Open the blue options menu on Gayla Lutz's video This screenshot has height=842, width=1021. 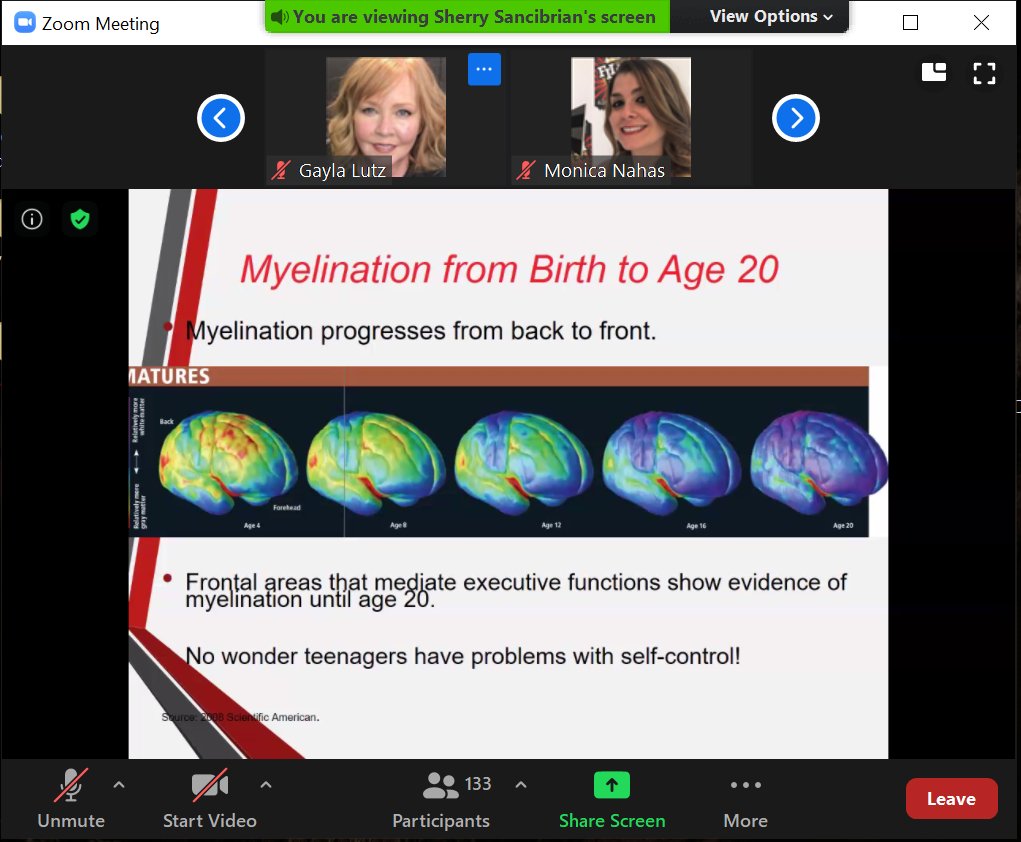(484, 69)
